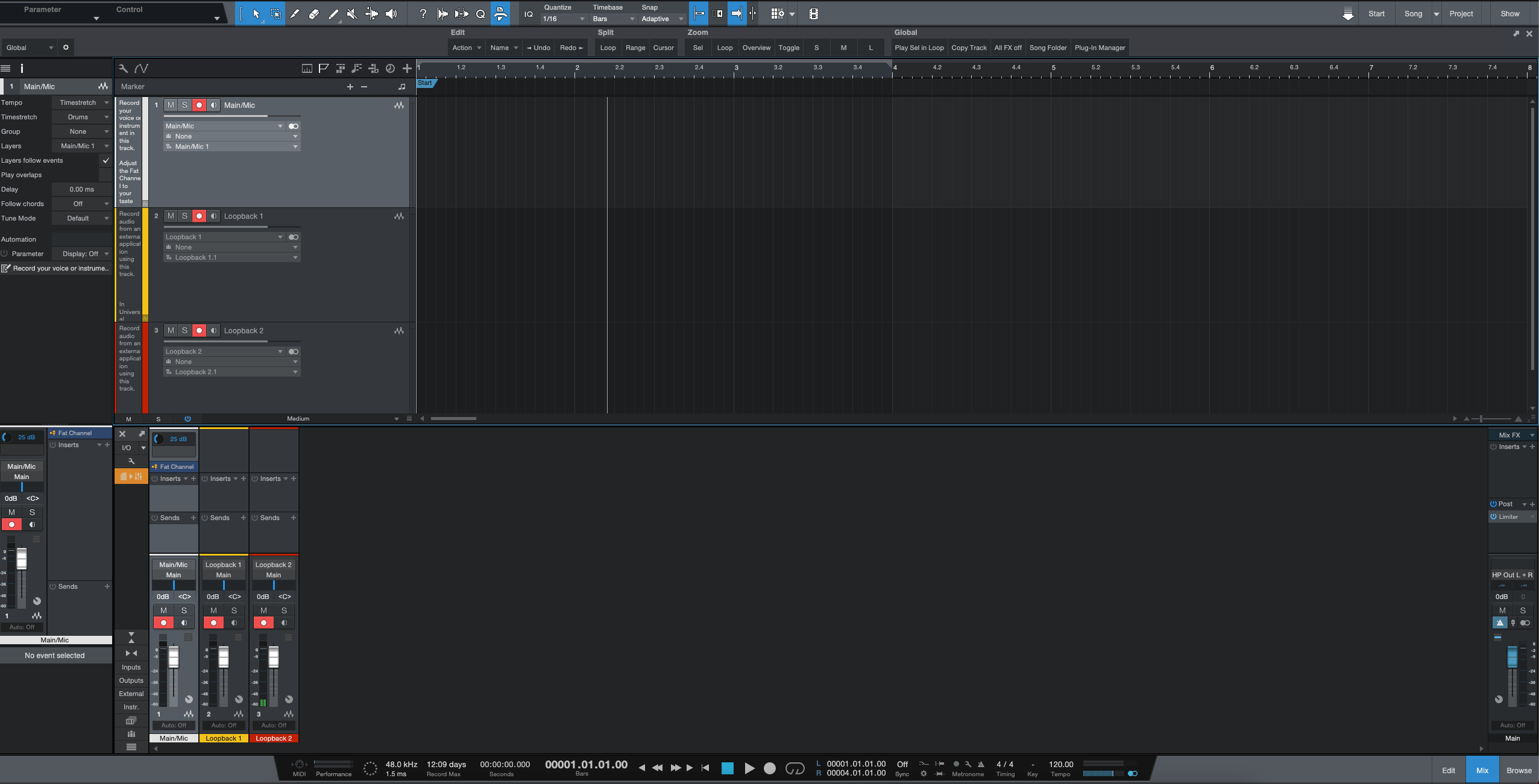Open the Song page tab

point(1413,13)
